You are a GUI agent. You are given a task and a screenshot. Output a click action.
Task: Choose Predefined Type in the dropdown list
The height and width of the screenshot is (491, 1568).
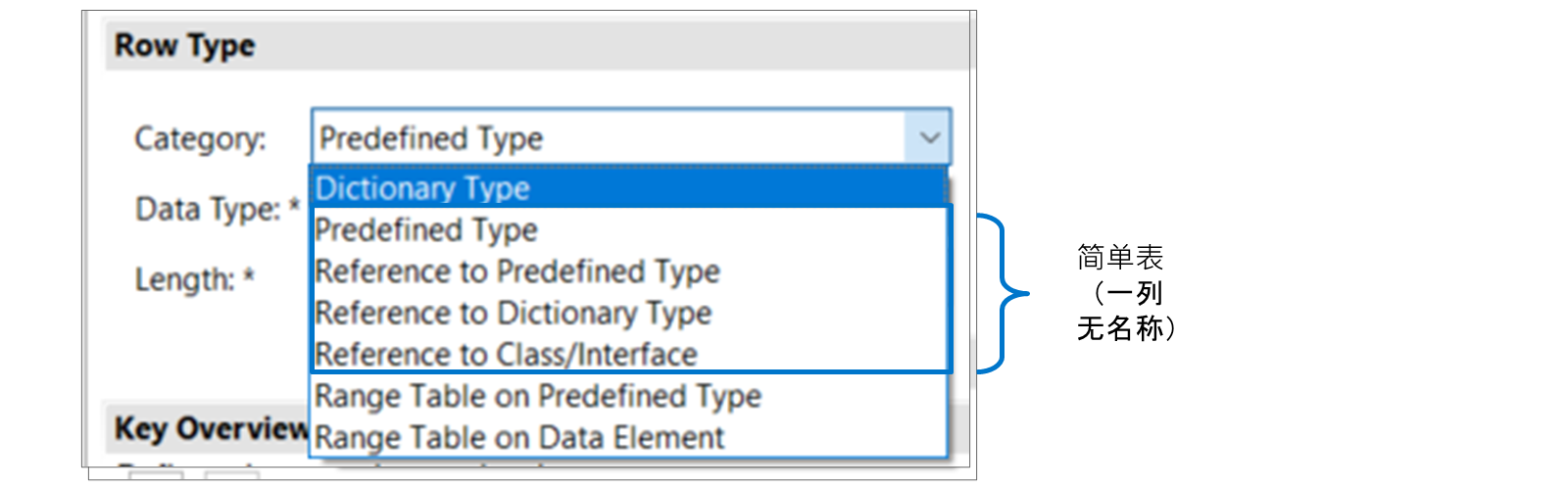(629, 229)
